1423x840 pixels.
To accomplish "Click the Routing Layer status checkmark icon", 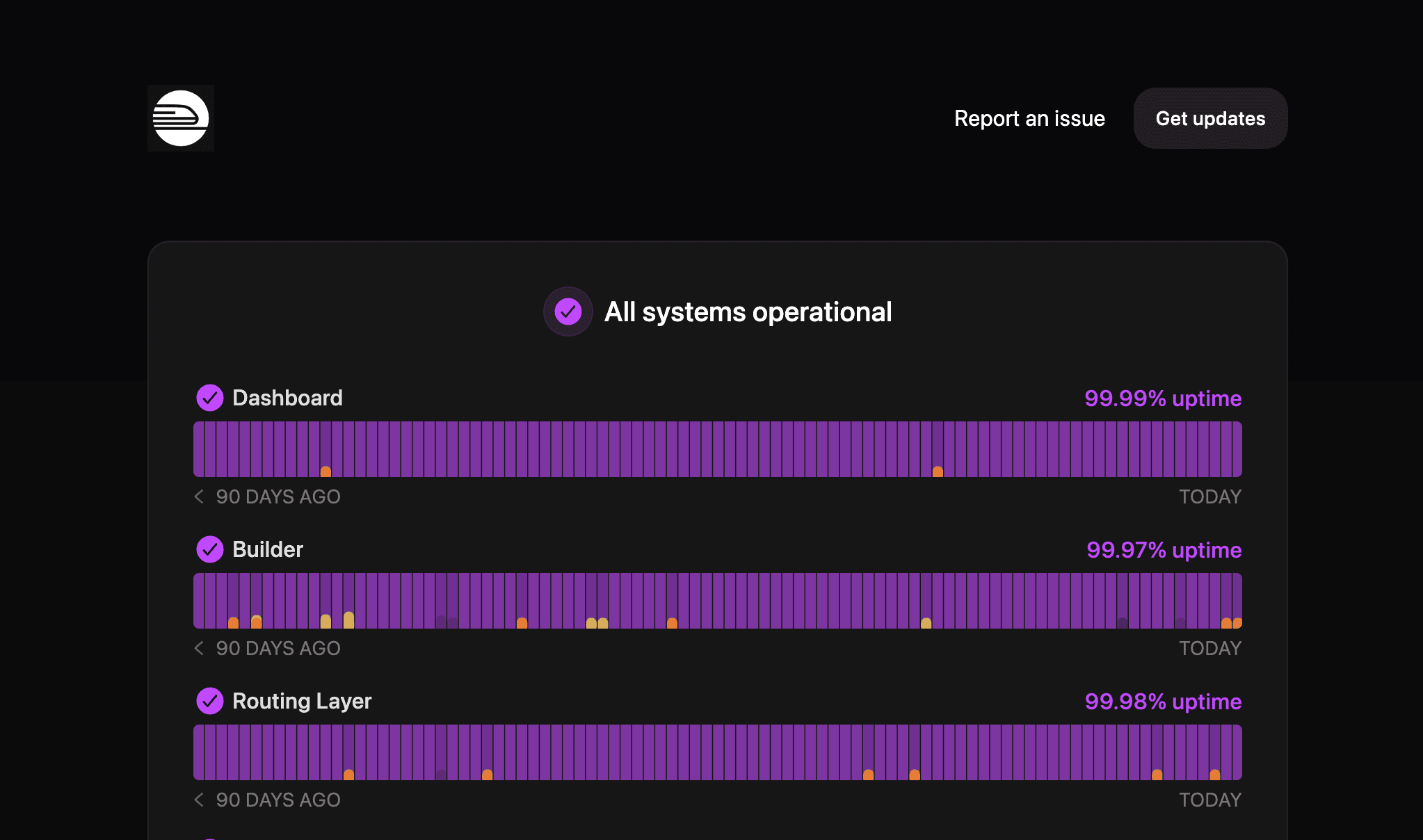I will click(x=210, y=701).
